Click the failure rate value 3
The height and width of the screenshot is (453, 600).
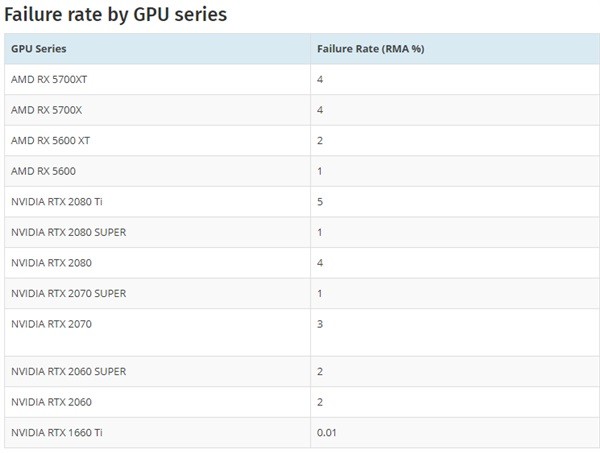320,324
